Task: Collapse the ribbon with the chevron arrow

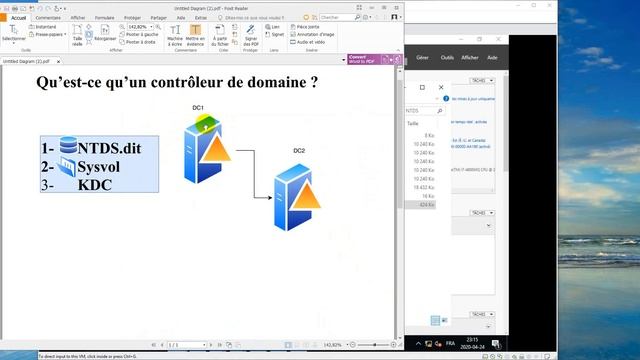Action: click(x=398, y=50)
